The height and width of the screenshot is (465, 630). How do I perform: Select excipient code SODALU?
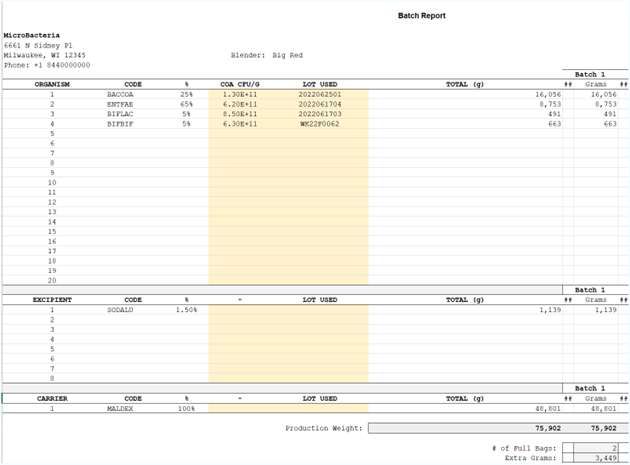click(x=120, y=310)
